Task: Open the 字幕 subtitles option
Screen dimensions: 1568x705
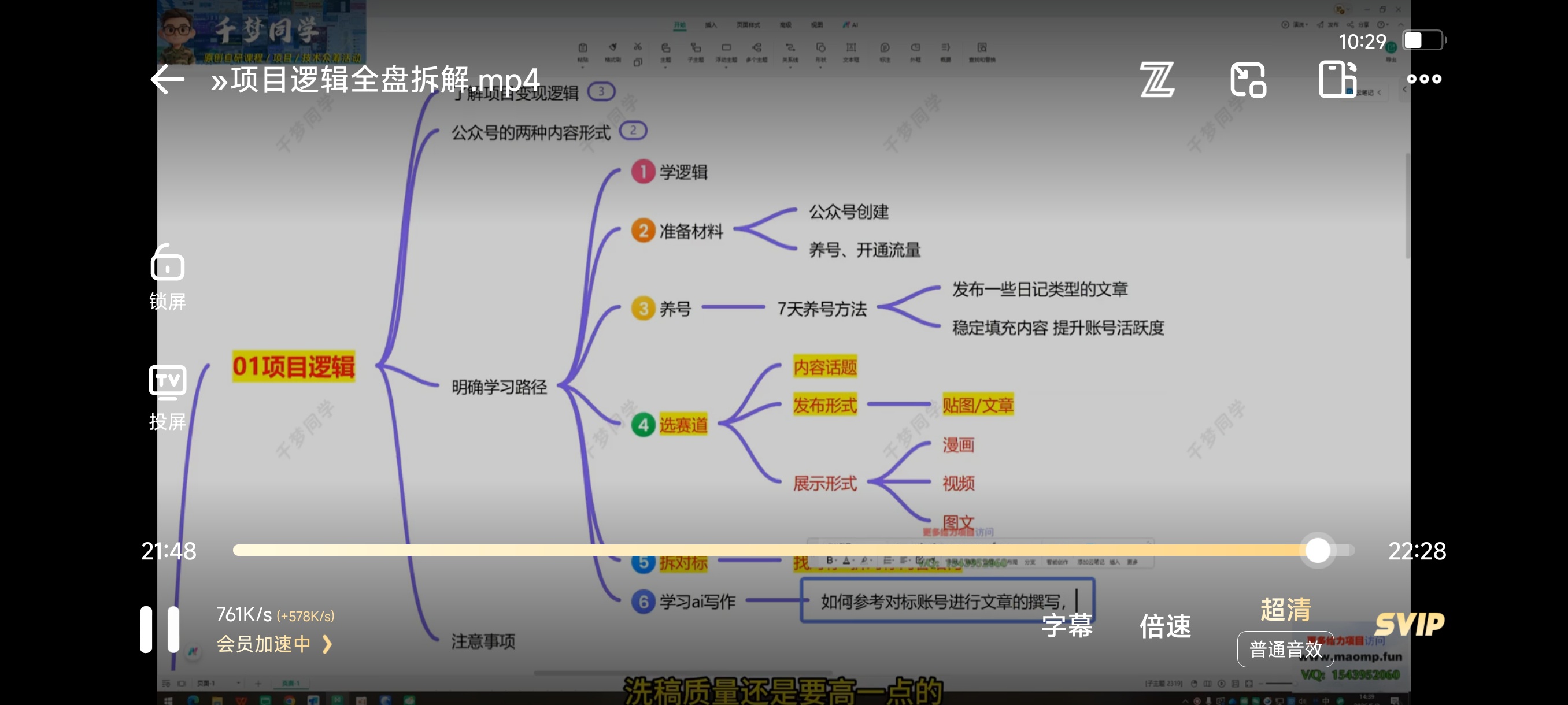Action: (1067, 625)
